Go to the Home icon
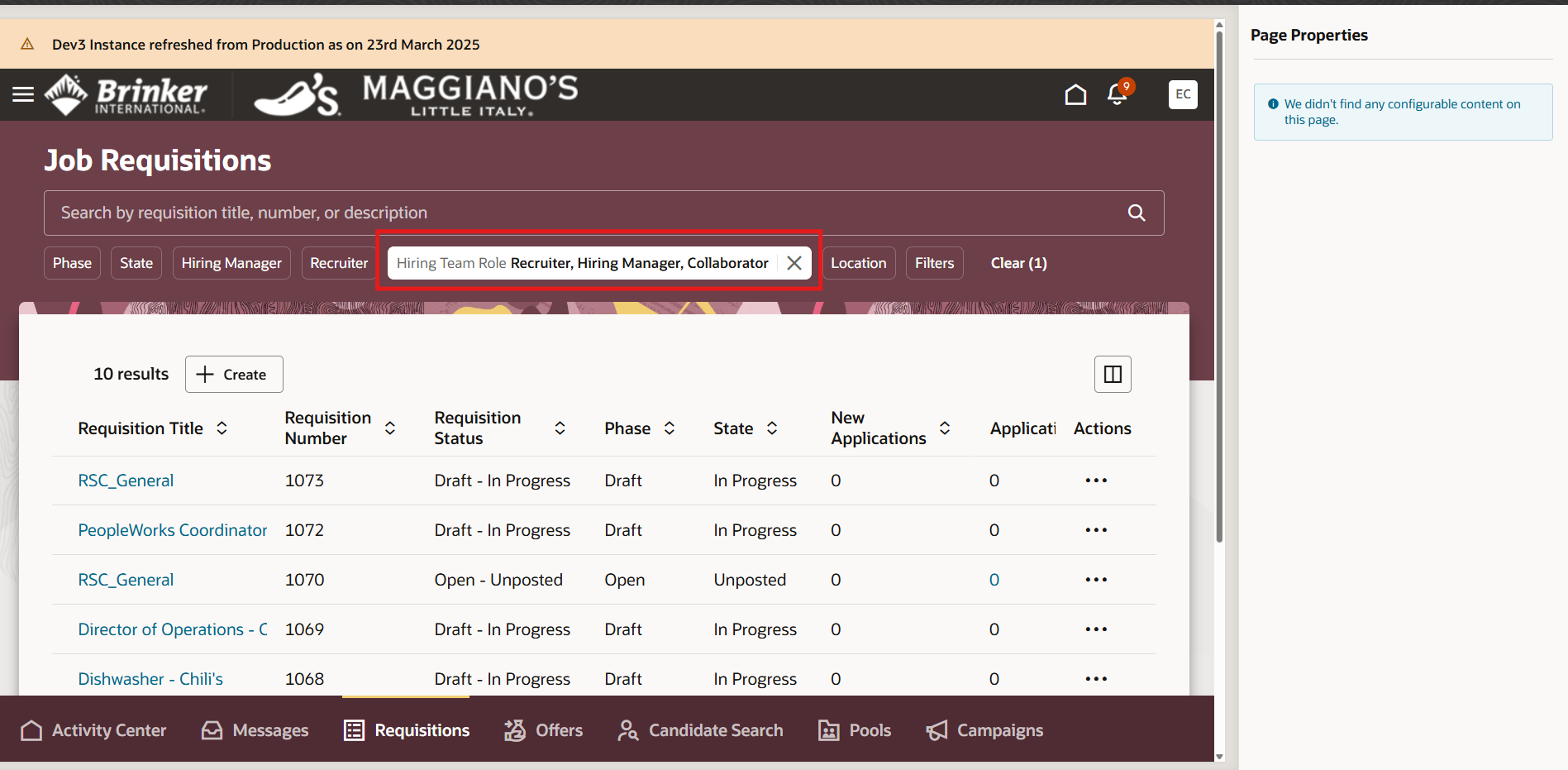This screenshot has height=770, width=1568. 1075,94
